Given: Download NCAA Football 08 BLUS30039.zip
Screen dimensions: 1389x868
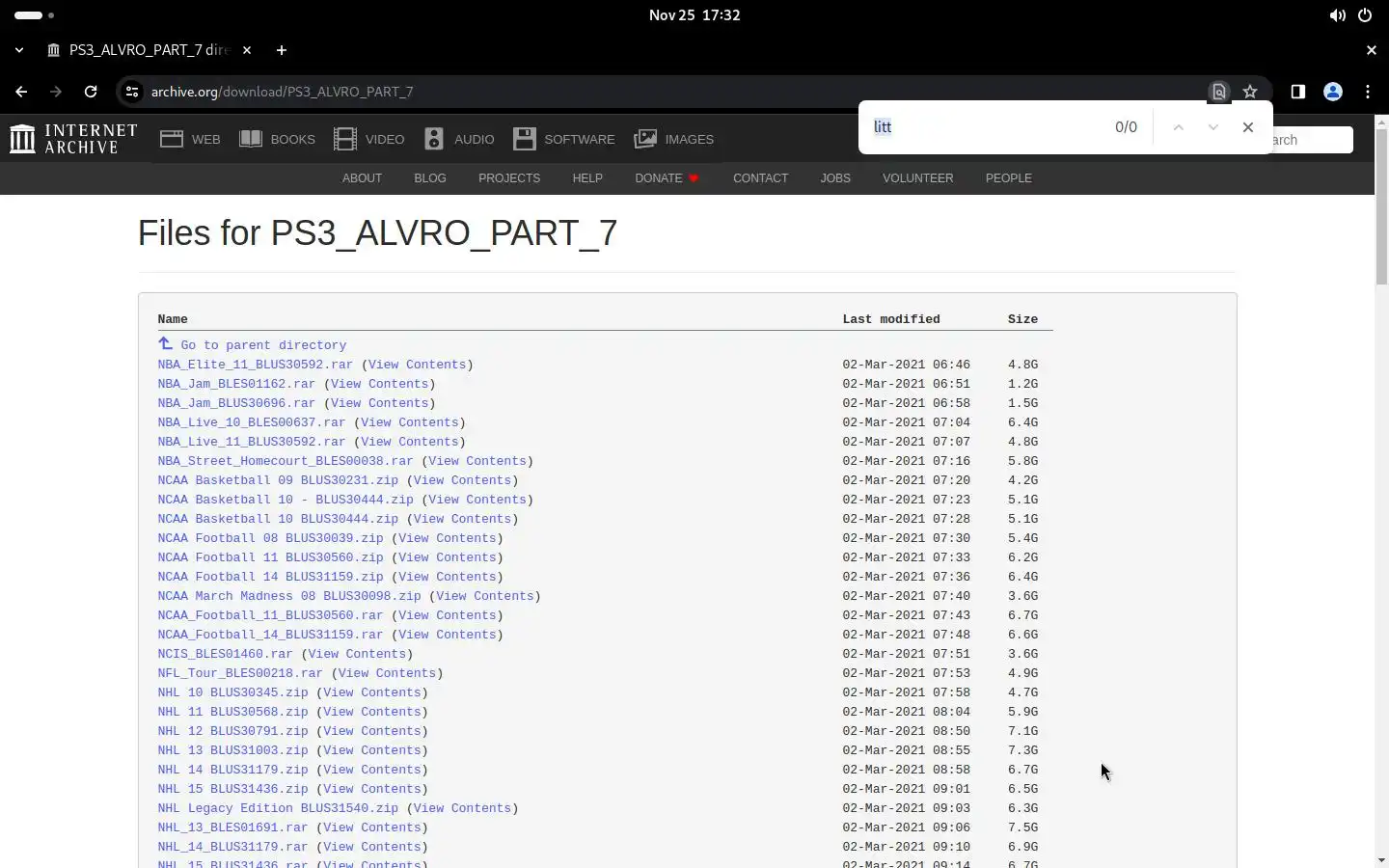Looking at the screenshot, I should [x=270, y=538].
